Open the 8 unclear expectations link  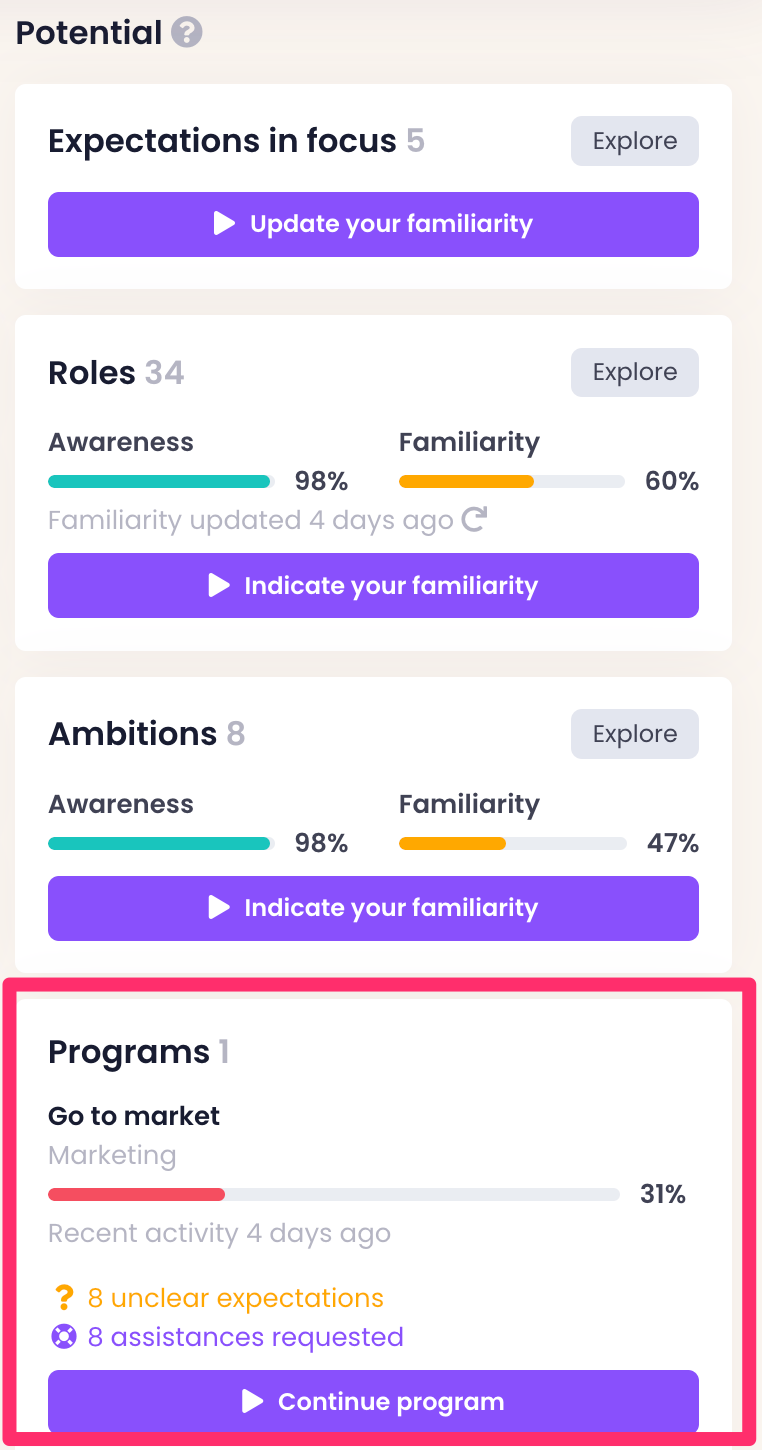click(x=235, y=1298)
